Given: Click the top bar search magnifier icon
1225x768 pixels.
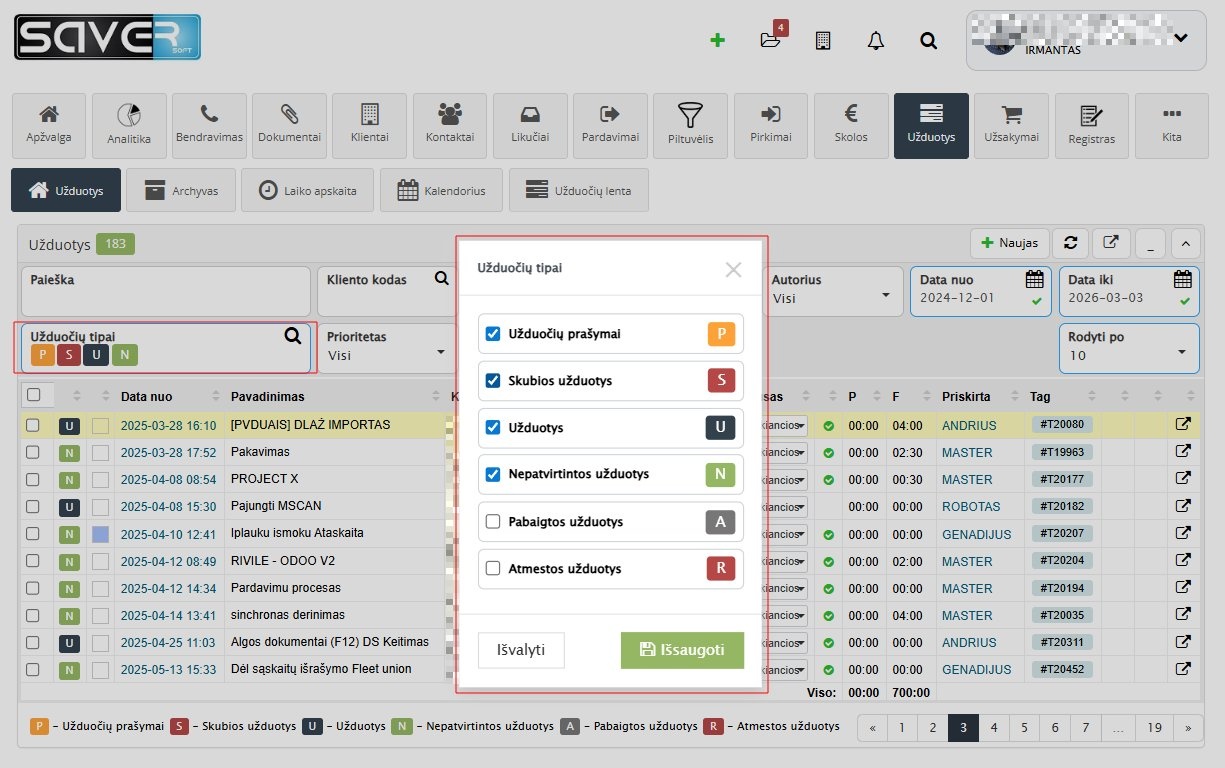Looking at the screenshot, I should [x=928, y=41].
